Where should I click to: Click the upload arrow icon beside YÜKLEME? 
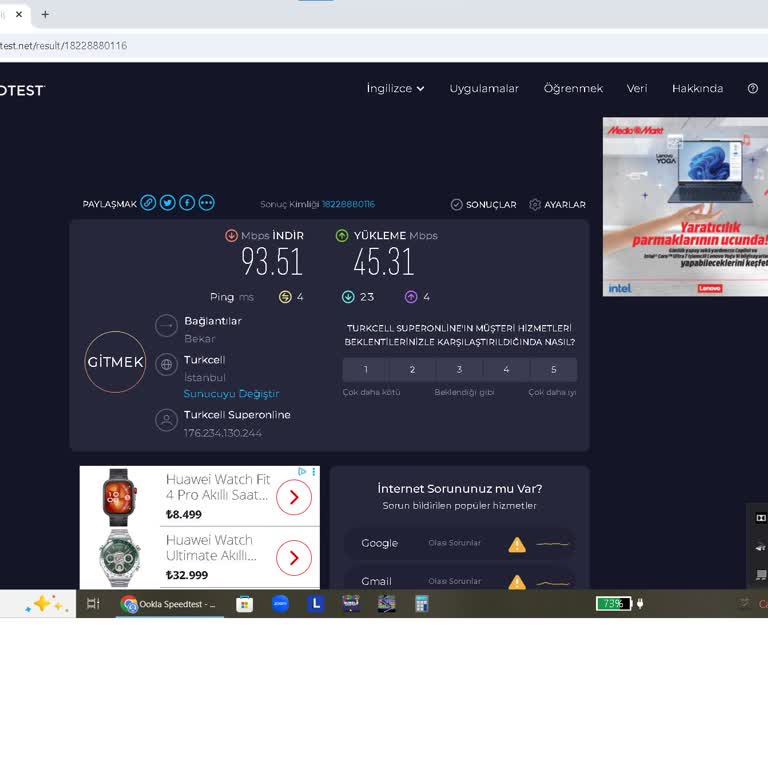[x=342, y=236]
